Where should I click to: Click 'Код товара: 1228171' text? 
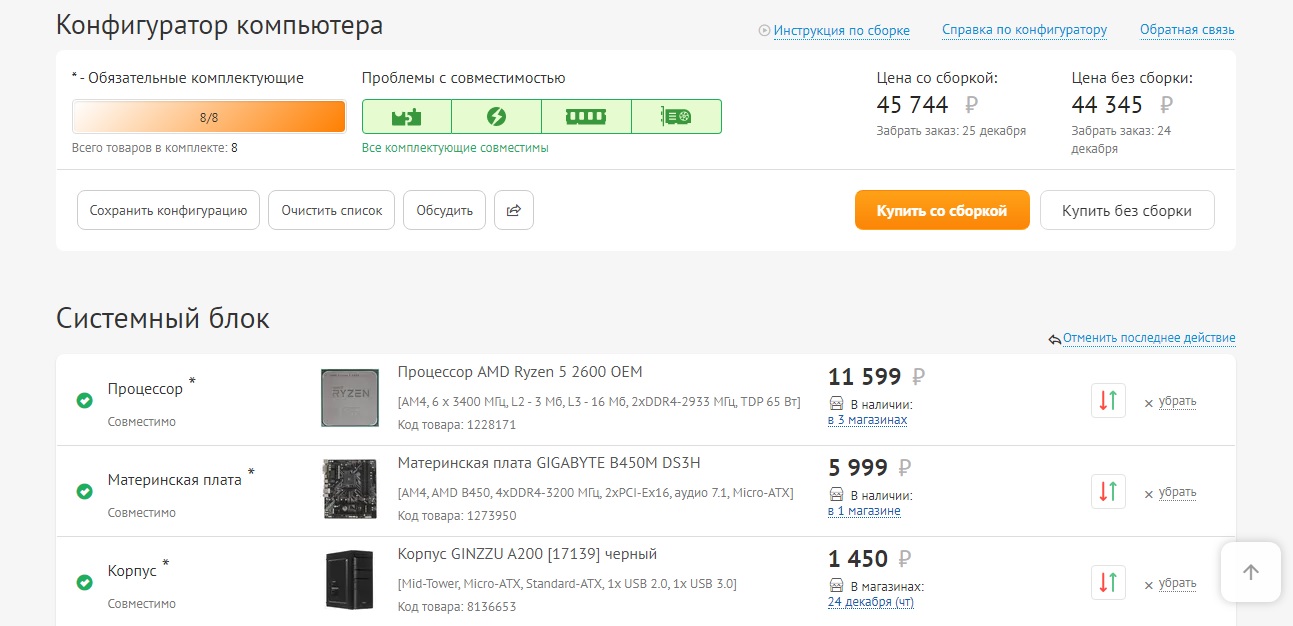(457, 425)
